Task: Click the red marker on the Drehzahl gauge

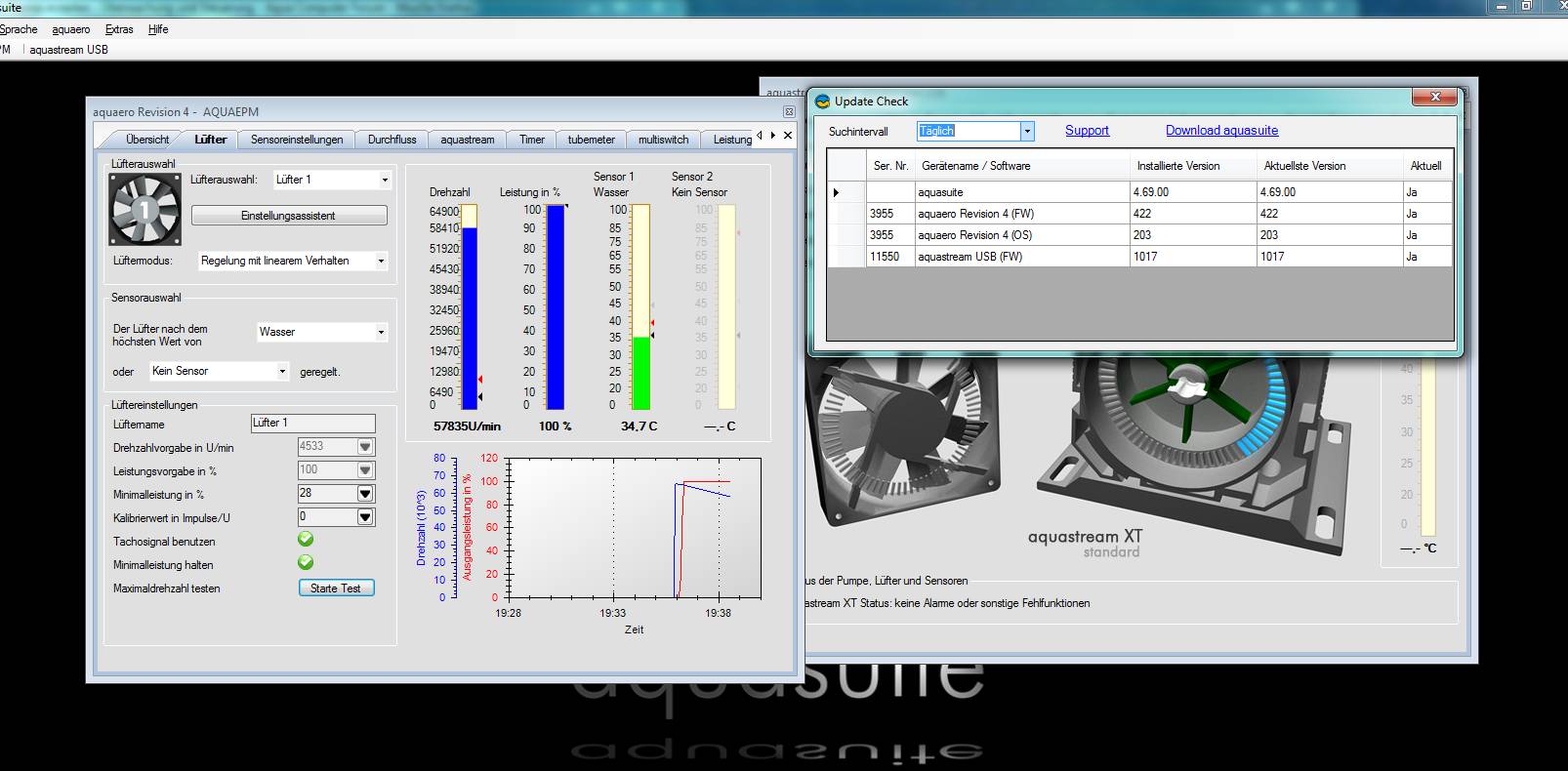Action: click(480, 379)
